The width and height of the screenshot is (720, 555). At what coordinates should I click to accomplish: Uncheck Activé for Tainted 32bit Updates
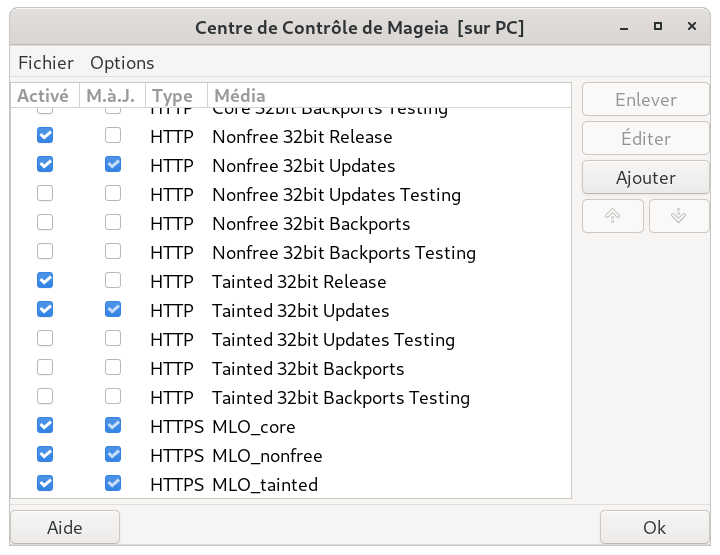[45, 309]
